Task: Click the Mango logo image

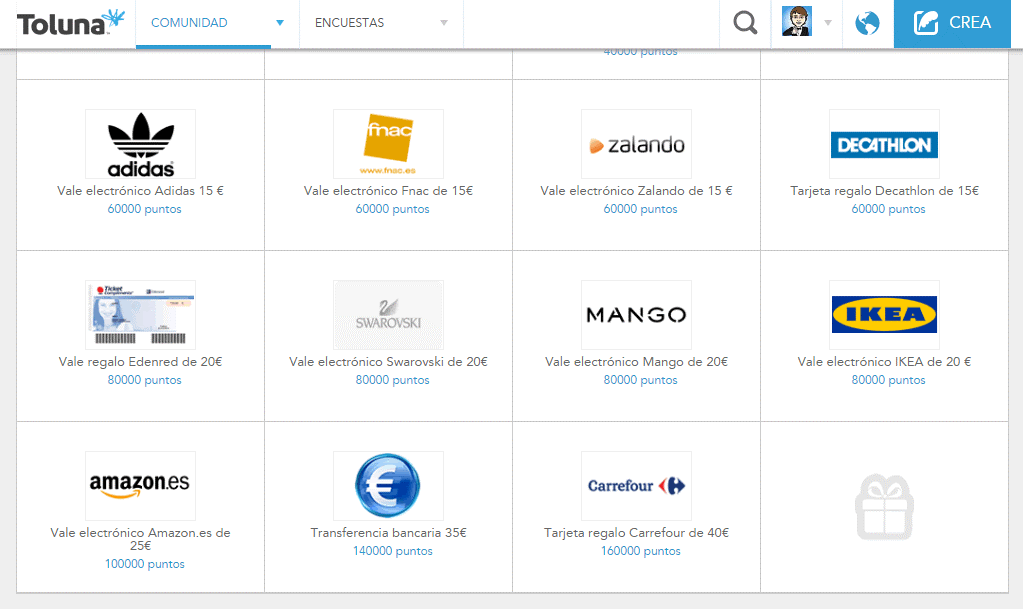Action: 636,315
